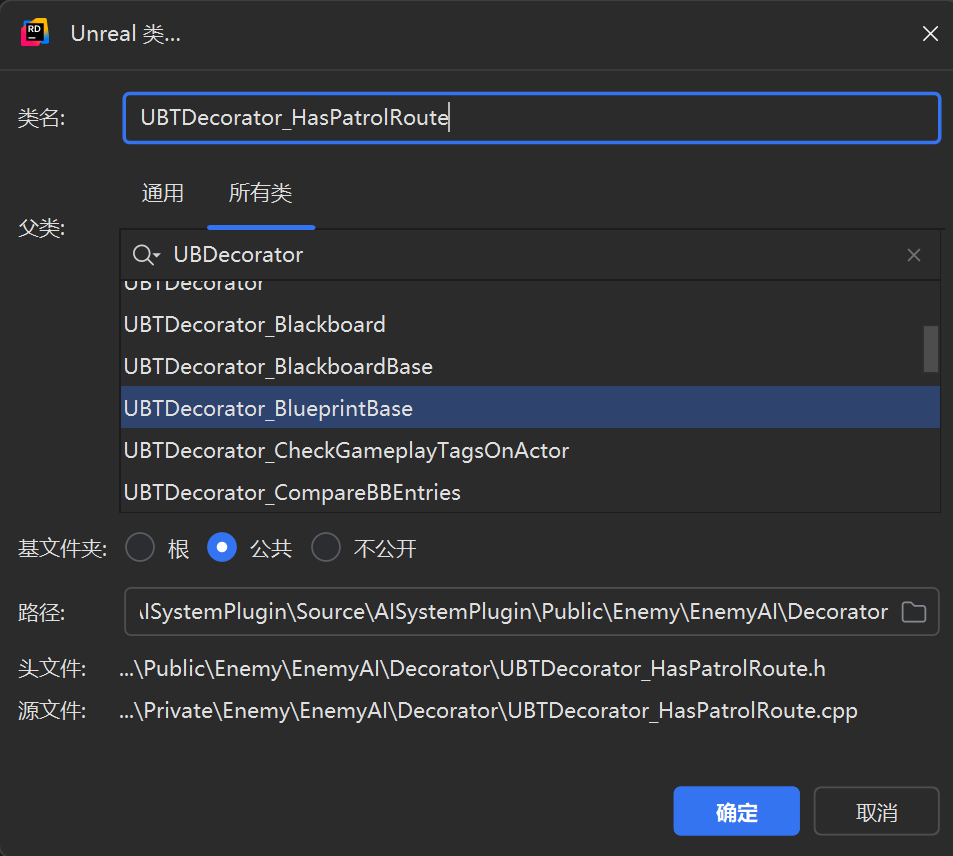Open search options magnifier dropdown
This screenshot has width=953, height=856.
pos(146,255)
